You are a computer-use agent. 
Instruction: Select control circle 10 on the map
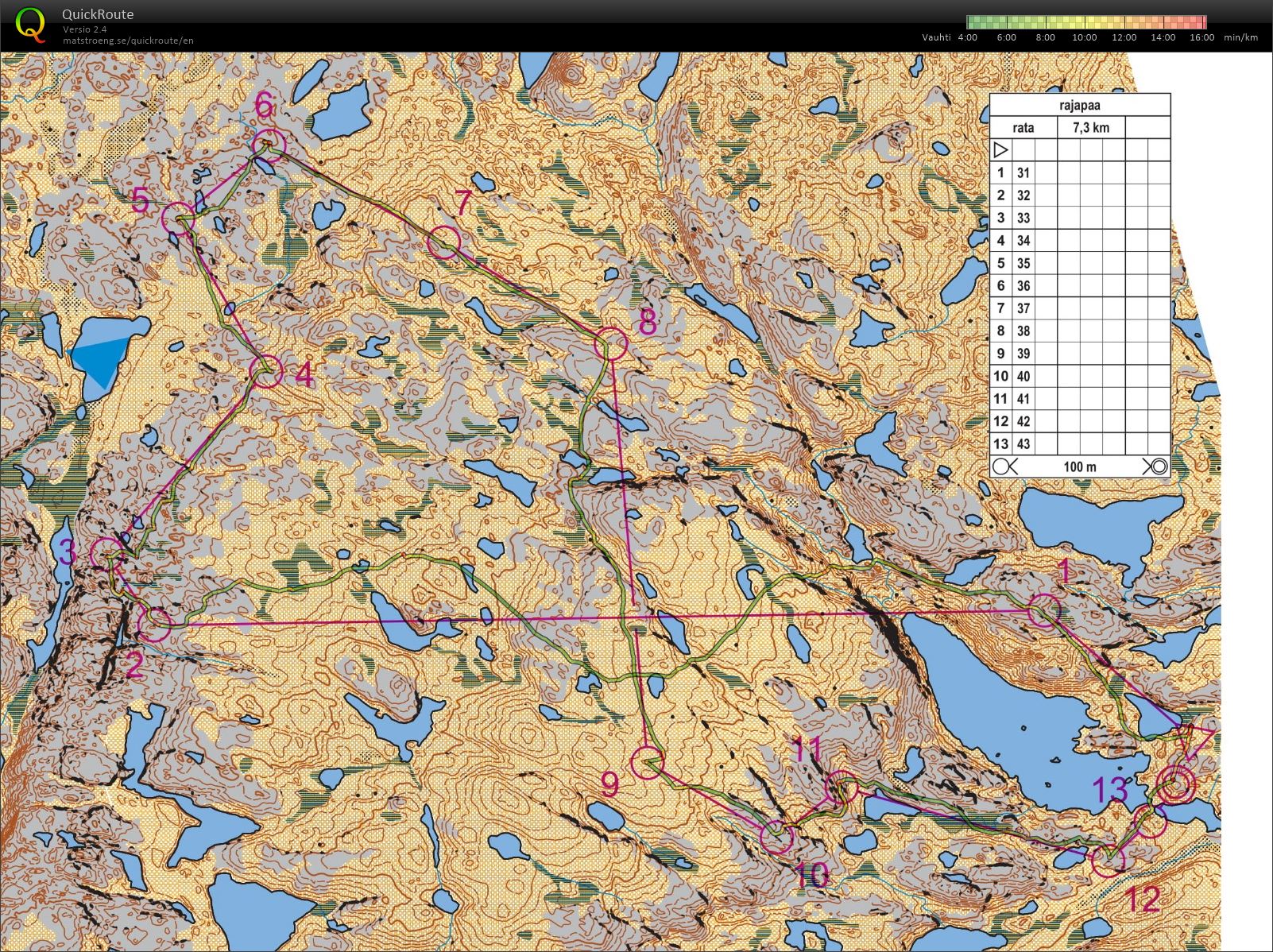point(776,838)
